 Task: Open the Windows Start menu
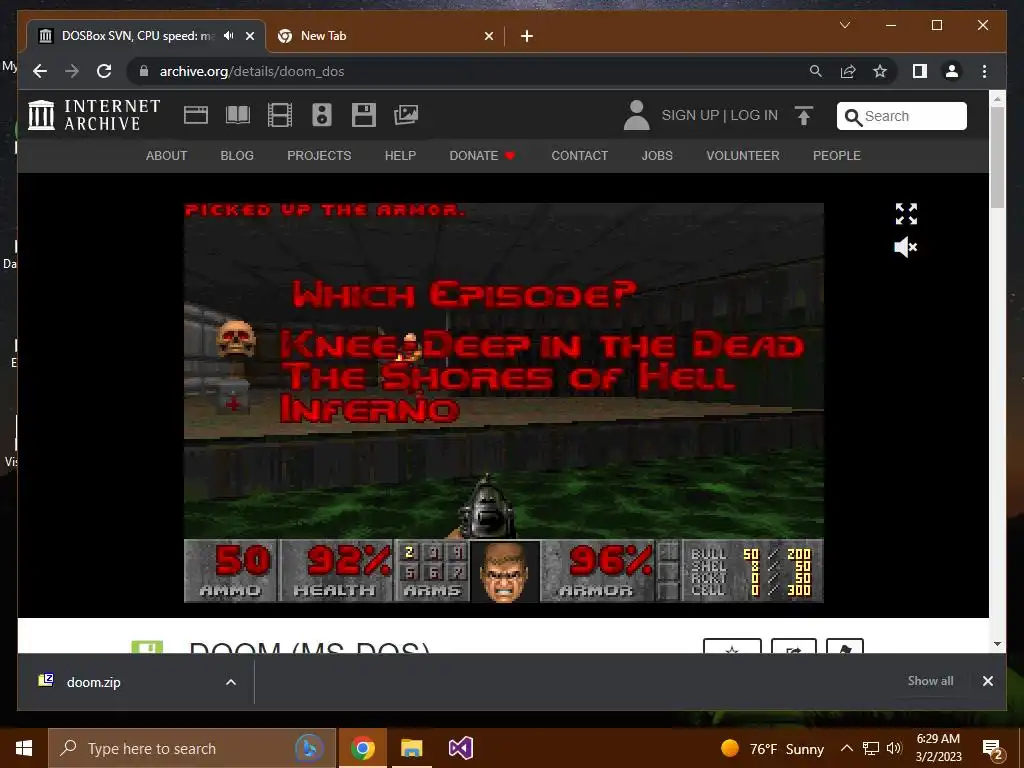[24, 748]
